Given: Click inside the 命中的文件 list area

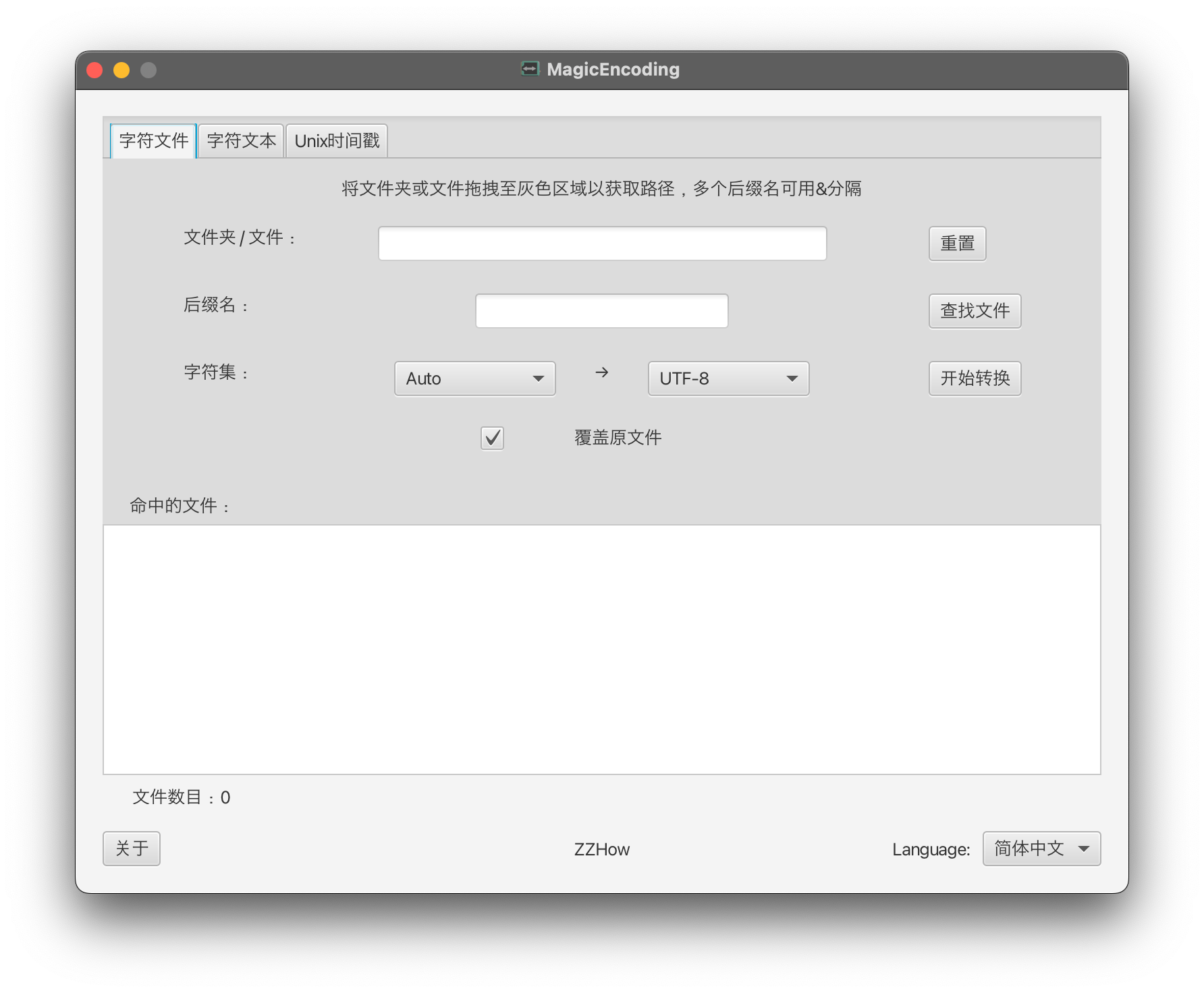Looking at the screenshot, I should [602, 650].
